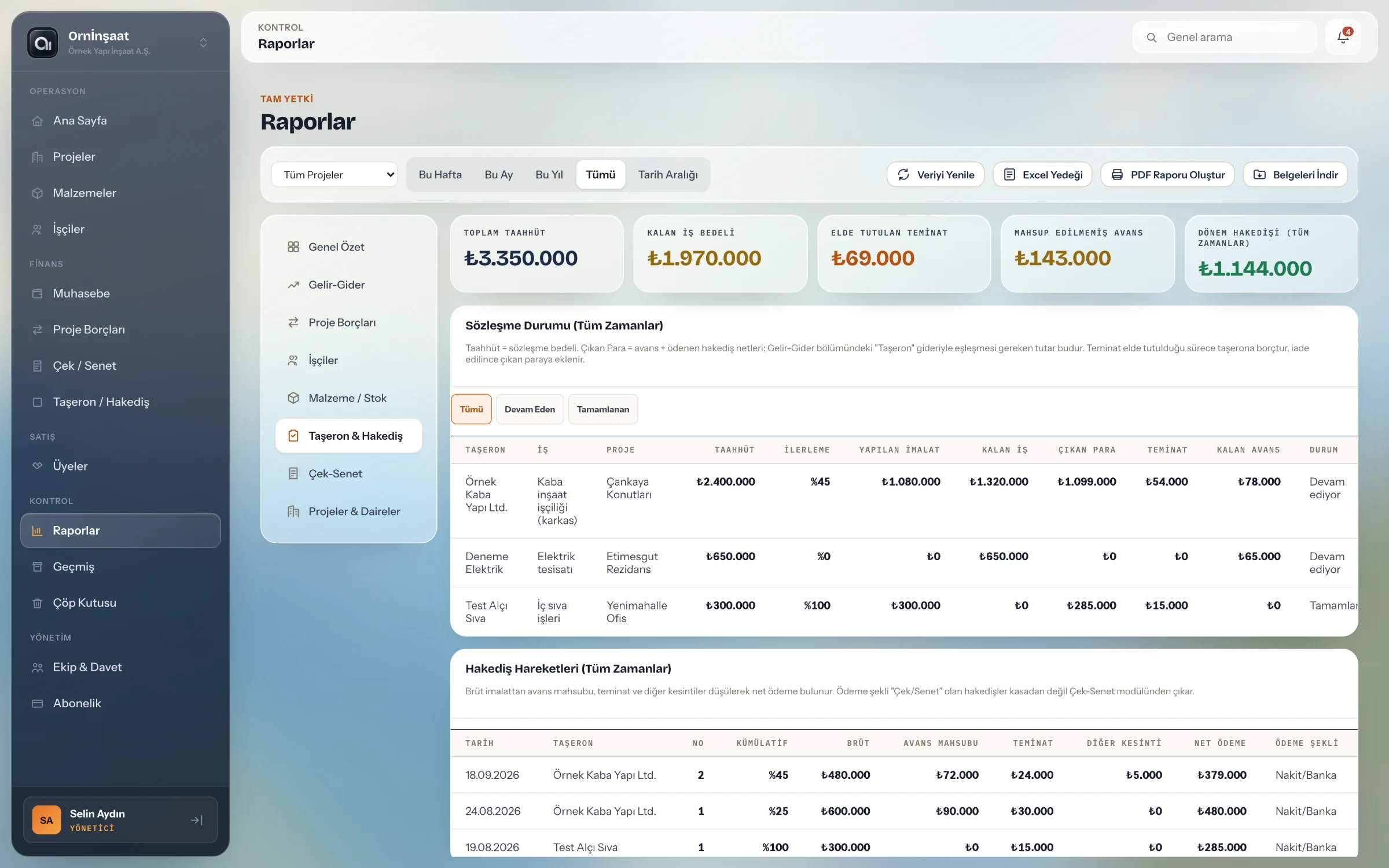Expand the Orninşaat company switcher chevron
The width and height of the screenshot is (1389, 868).
tap(203, 43)
